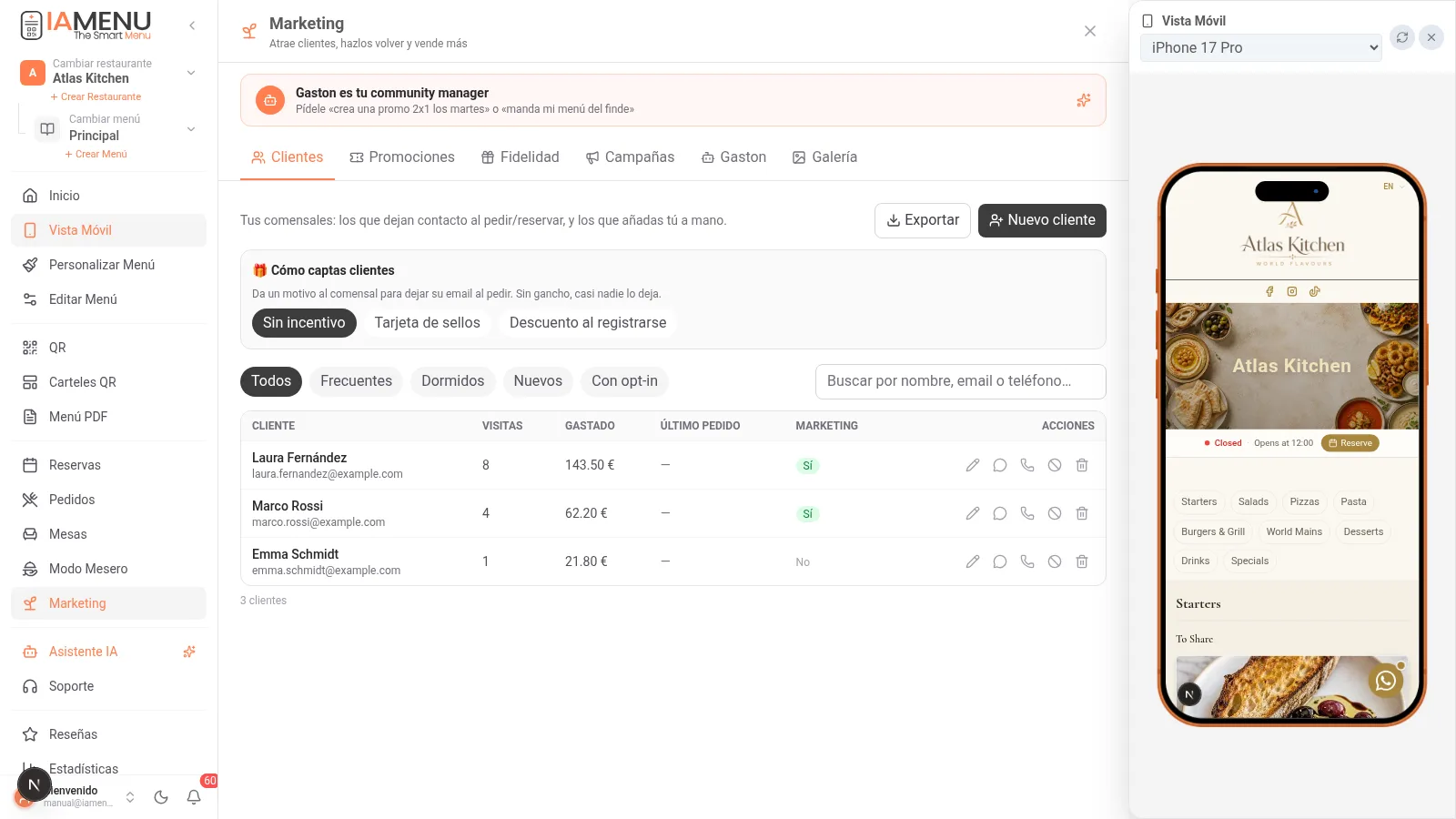Collapse the left sidebar
Viewport: 1456px width, 819px height.
tap(192, 25)
